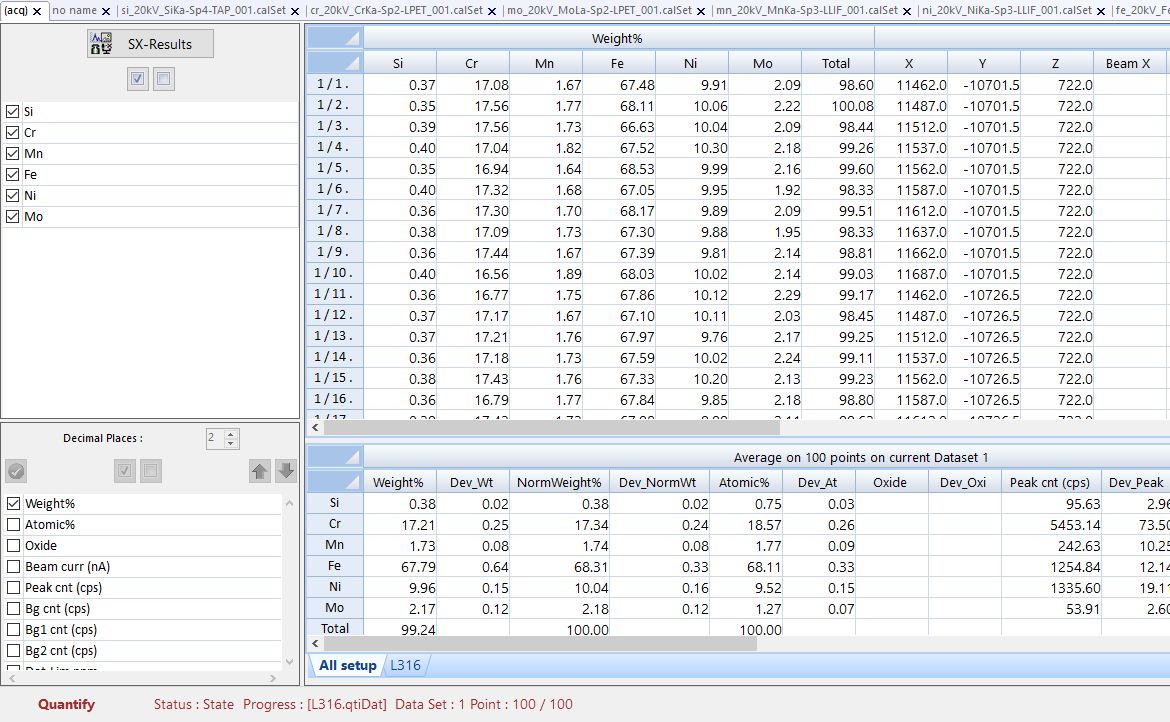
Task: Deselect all data types icon below Decimal Places
Action: [150, 471]
